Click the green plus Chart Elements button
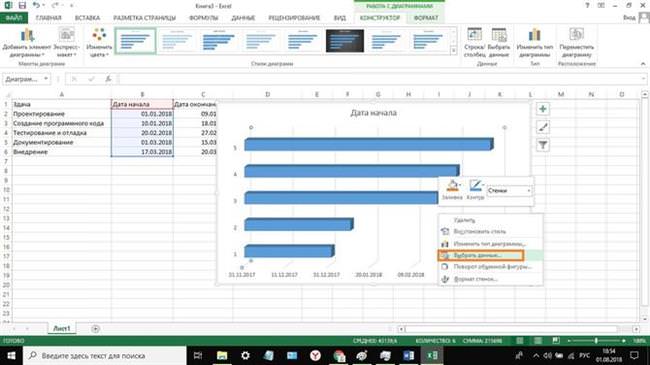This screenshot has width=650, height=365. 543,109
